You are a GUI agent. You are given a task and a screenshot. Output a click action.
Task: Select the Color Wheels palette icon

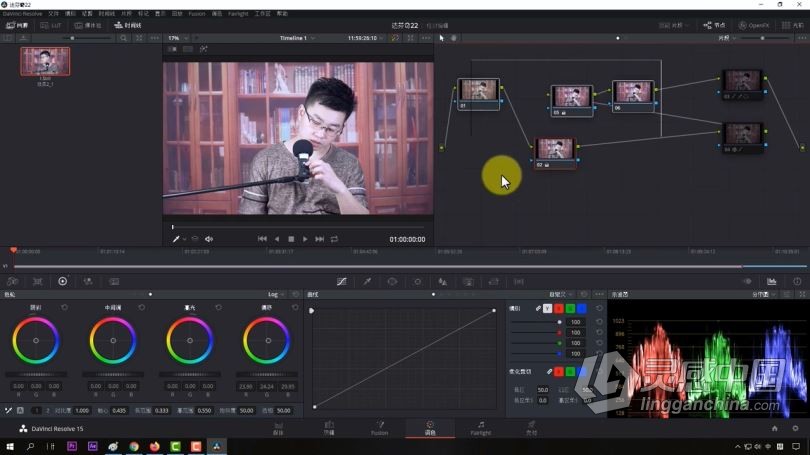tap(63, 281)
